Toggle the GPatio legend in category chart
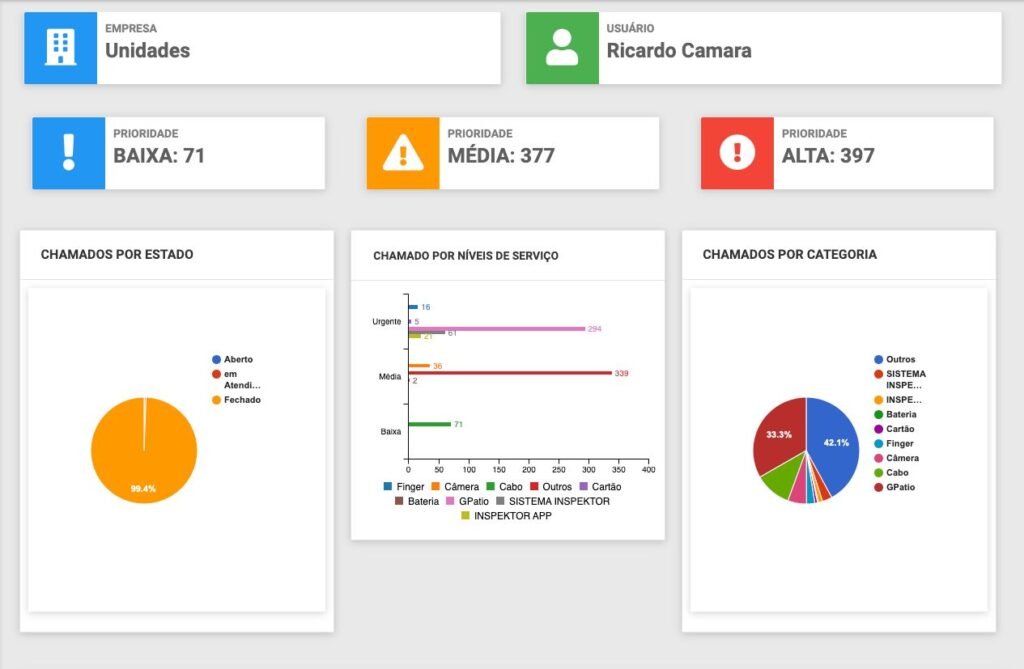Screen dimensions: 1024x669 (900, 488)
